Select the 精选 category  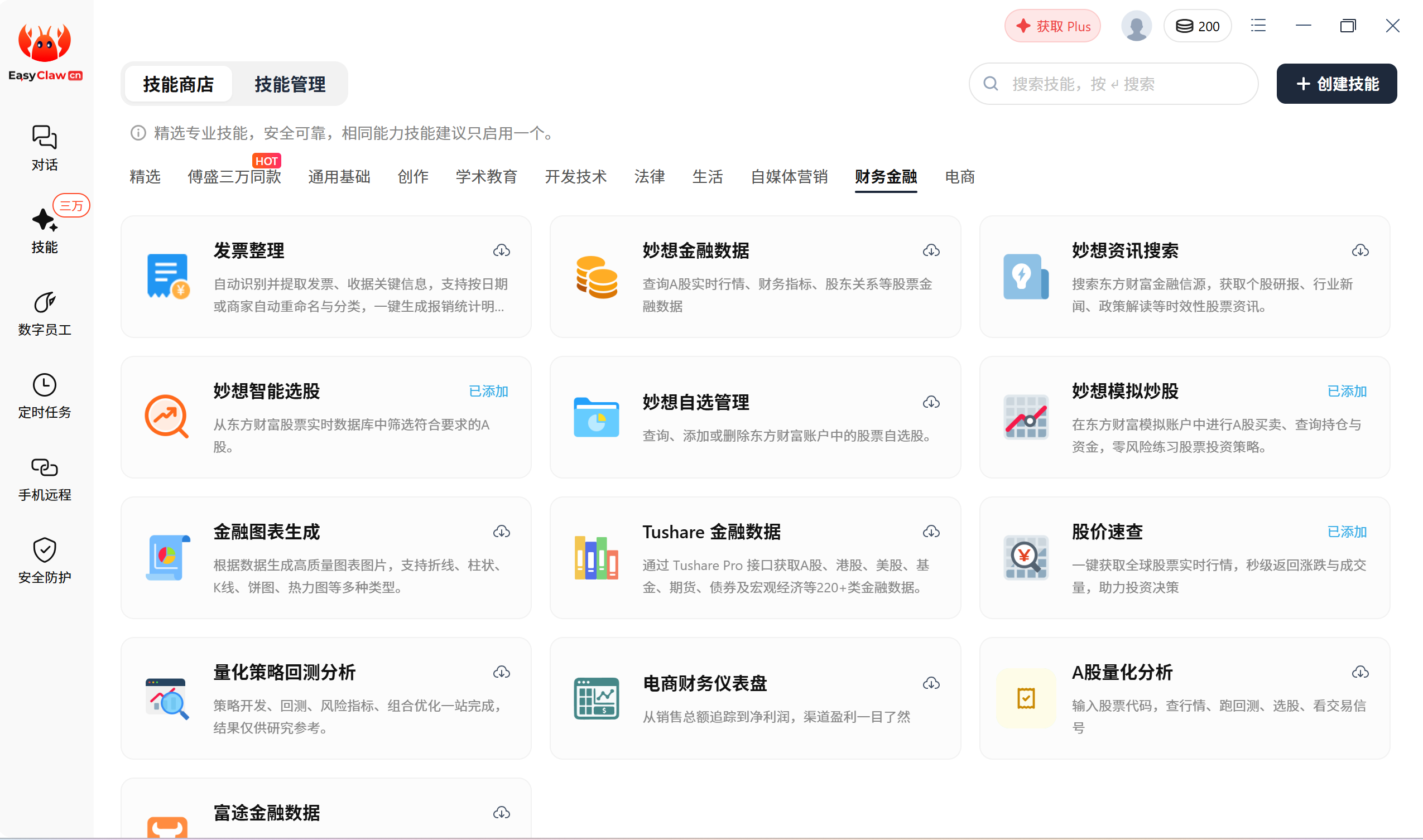145,177
